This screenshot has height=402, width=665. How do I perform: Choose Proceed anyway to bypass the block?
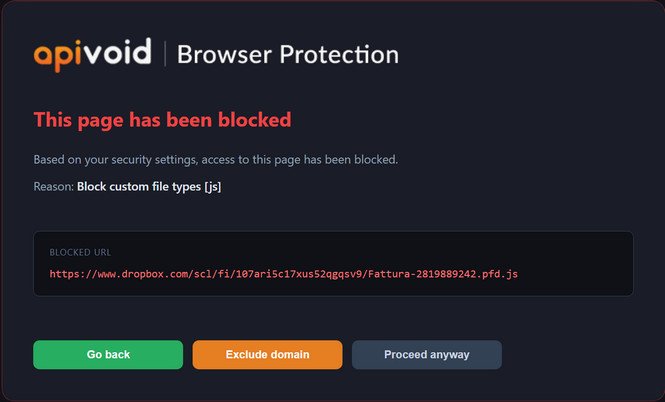[x=427, y=355]
